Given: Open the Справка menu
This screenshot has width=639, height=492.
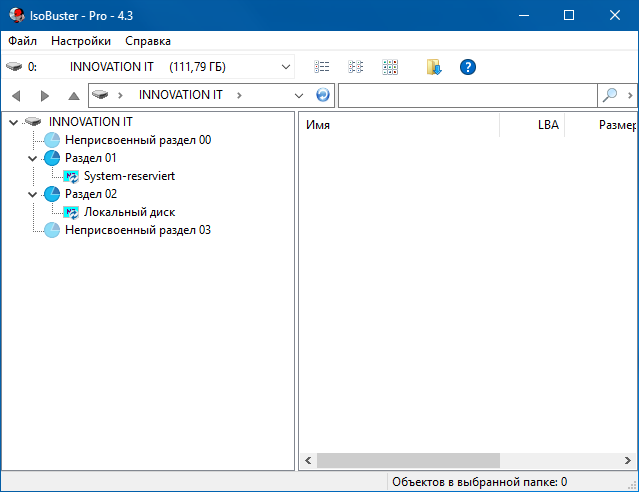Looking at the screenshot, I should [x=148, y=41].
